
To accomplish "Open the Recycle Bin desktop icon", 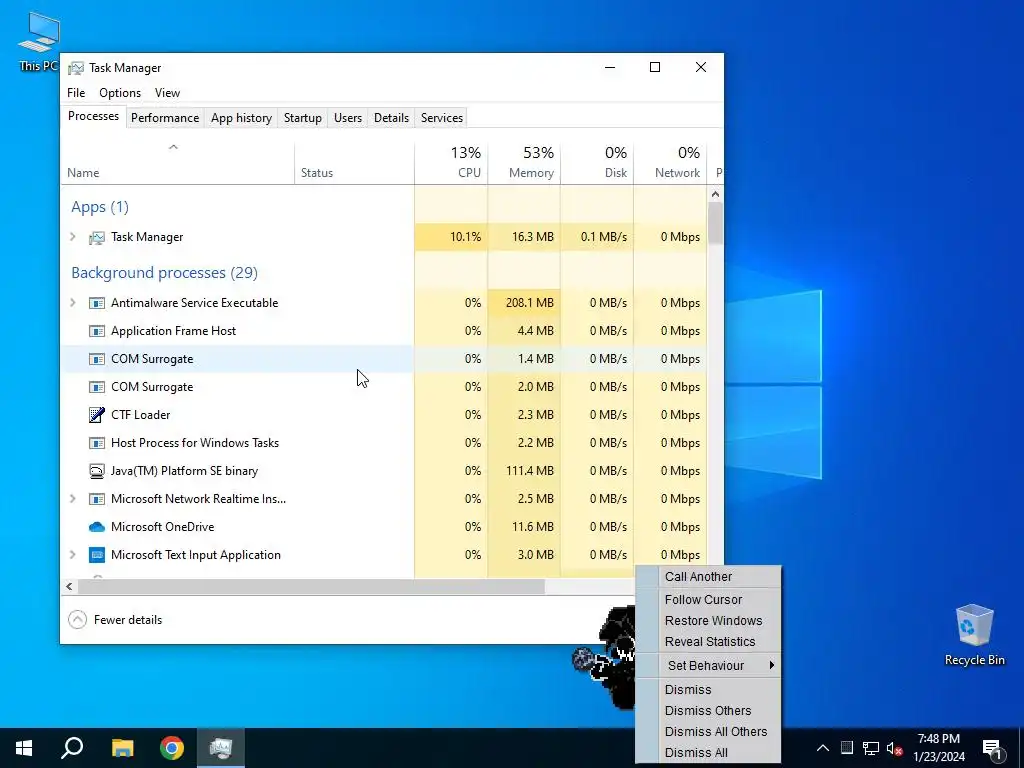I will pos(974,635).
